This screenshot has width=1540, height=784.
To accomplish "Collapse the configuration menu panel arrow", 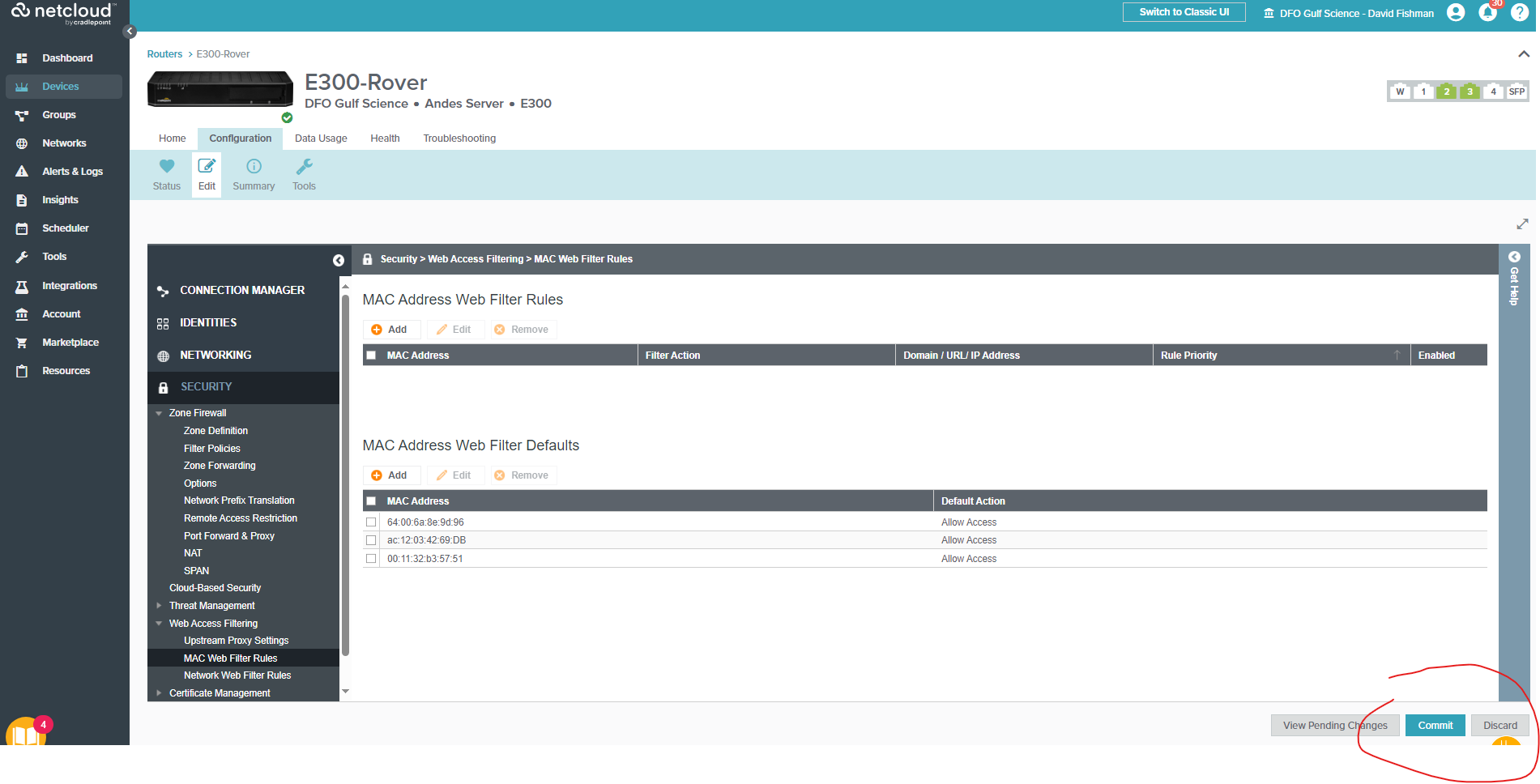I will [339, 260].
